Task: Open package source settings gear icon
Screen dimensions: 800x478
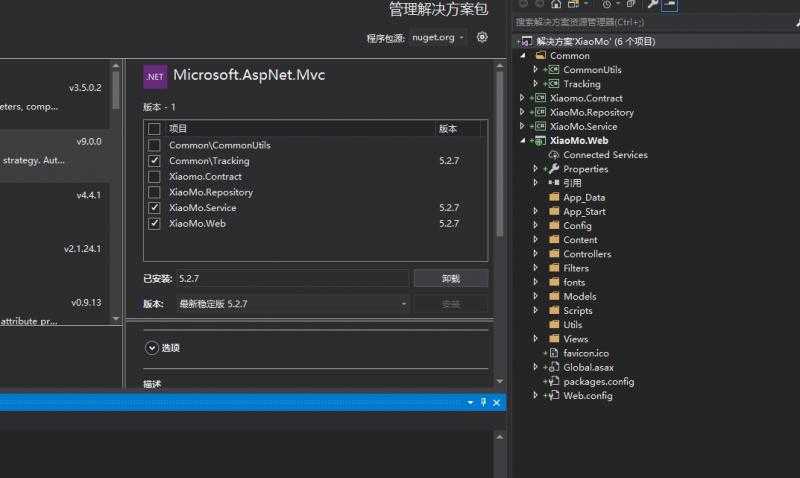Action: [482, 37]
